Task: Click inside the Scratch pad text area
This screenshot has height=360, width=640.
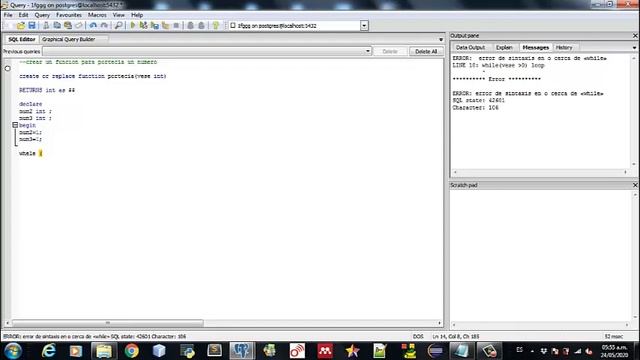Action: tap(541, 255)
